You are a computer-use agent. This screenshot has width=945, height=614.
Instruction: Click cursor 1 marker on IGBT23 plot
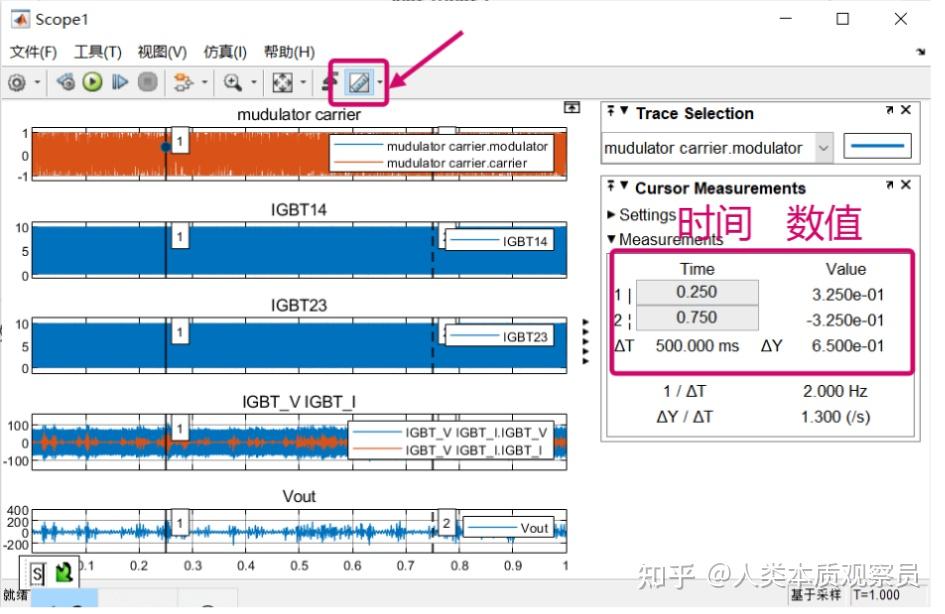tap(180, 332)
